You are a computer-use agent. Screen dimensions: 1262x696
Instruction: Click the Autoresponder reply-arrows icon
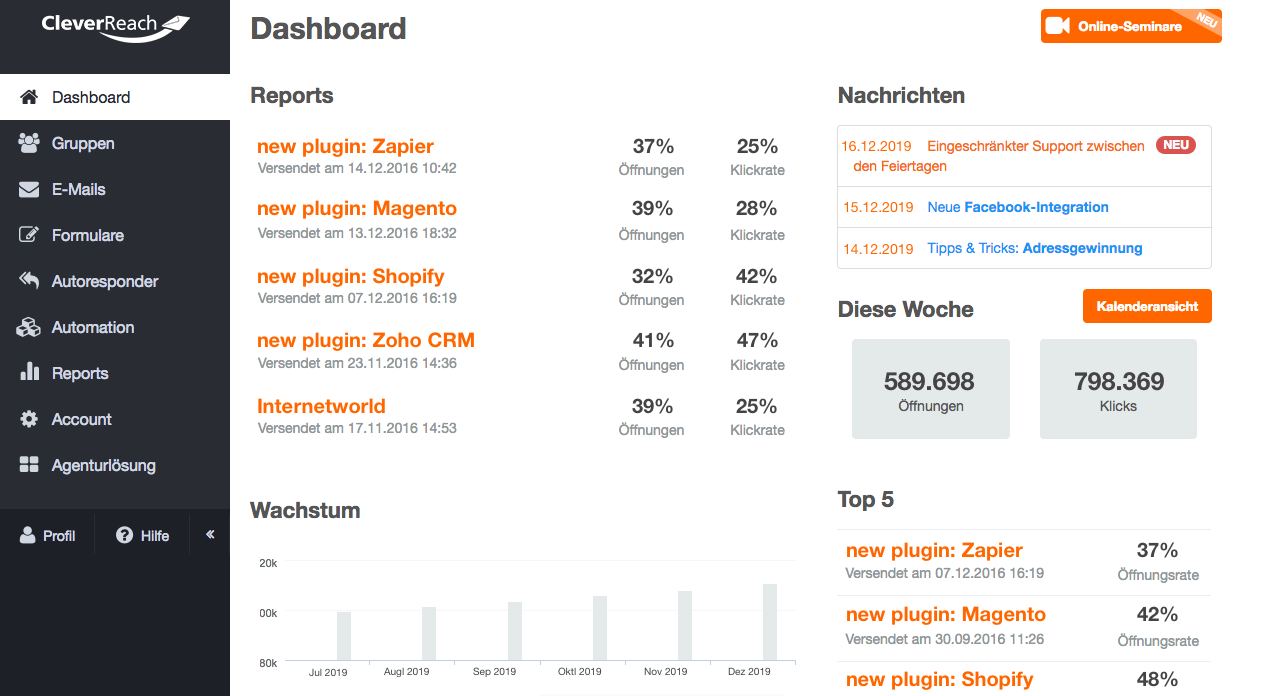(x=29, y=281)
